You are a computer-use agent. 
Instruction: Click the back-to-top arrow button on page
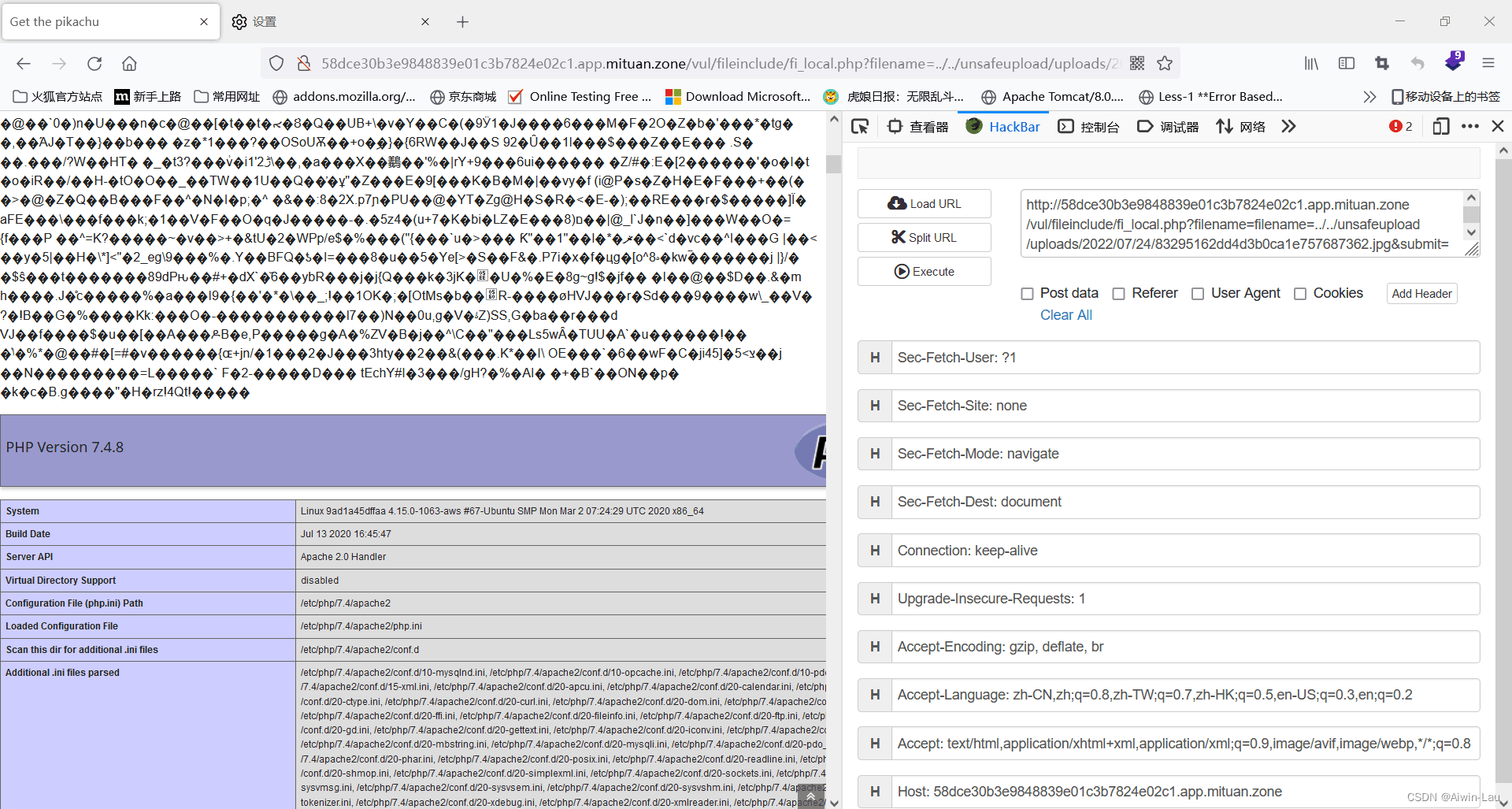[x=811, y=796]
